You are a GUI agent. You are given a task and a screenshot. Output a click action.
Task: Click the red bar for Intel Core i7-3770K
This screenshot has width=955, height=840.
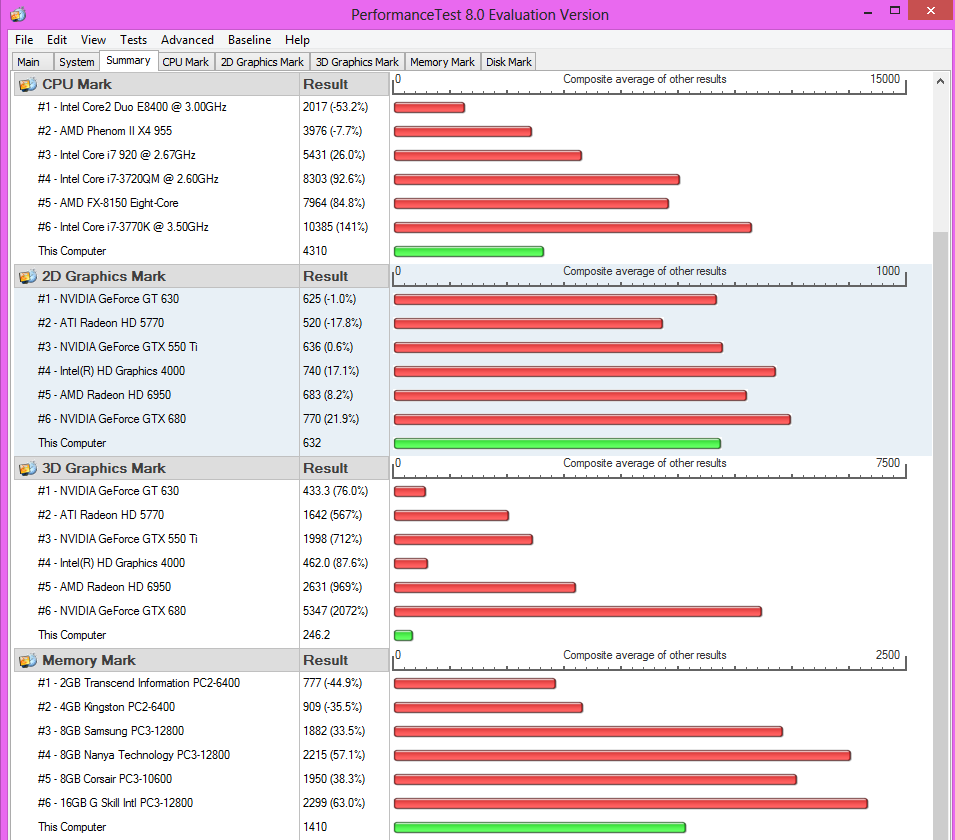(573, 228)
